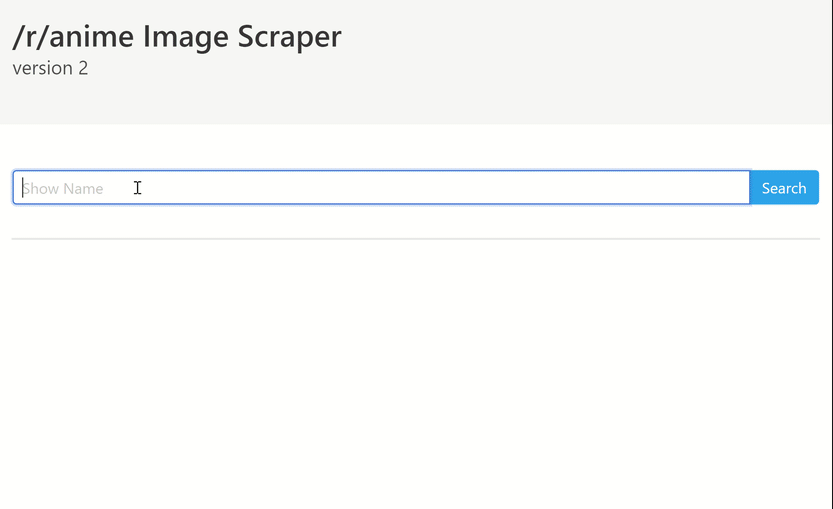833x509 pixels.
Task: Click the horizontal divider below the search bar
Action: point(415,239)
